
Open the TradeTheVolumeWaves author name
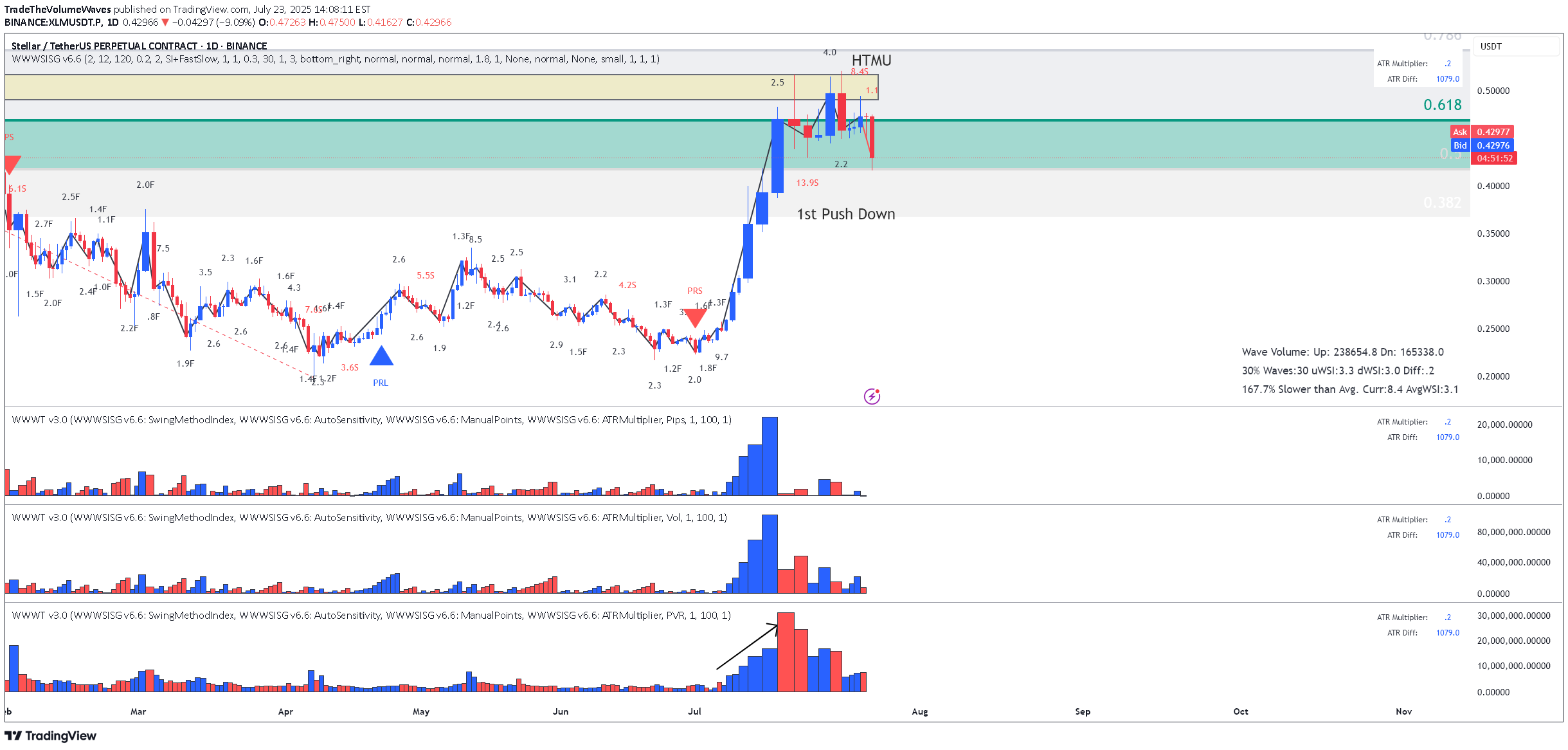pos(58,9)
